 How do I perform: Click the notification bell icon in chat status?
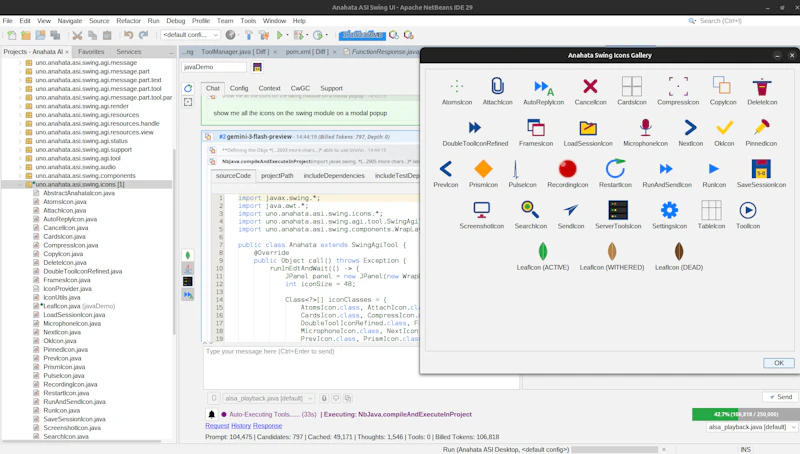212,414
